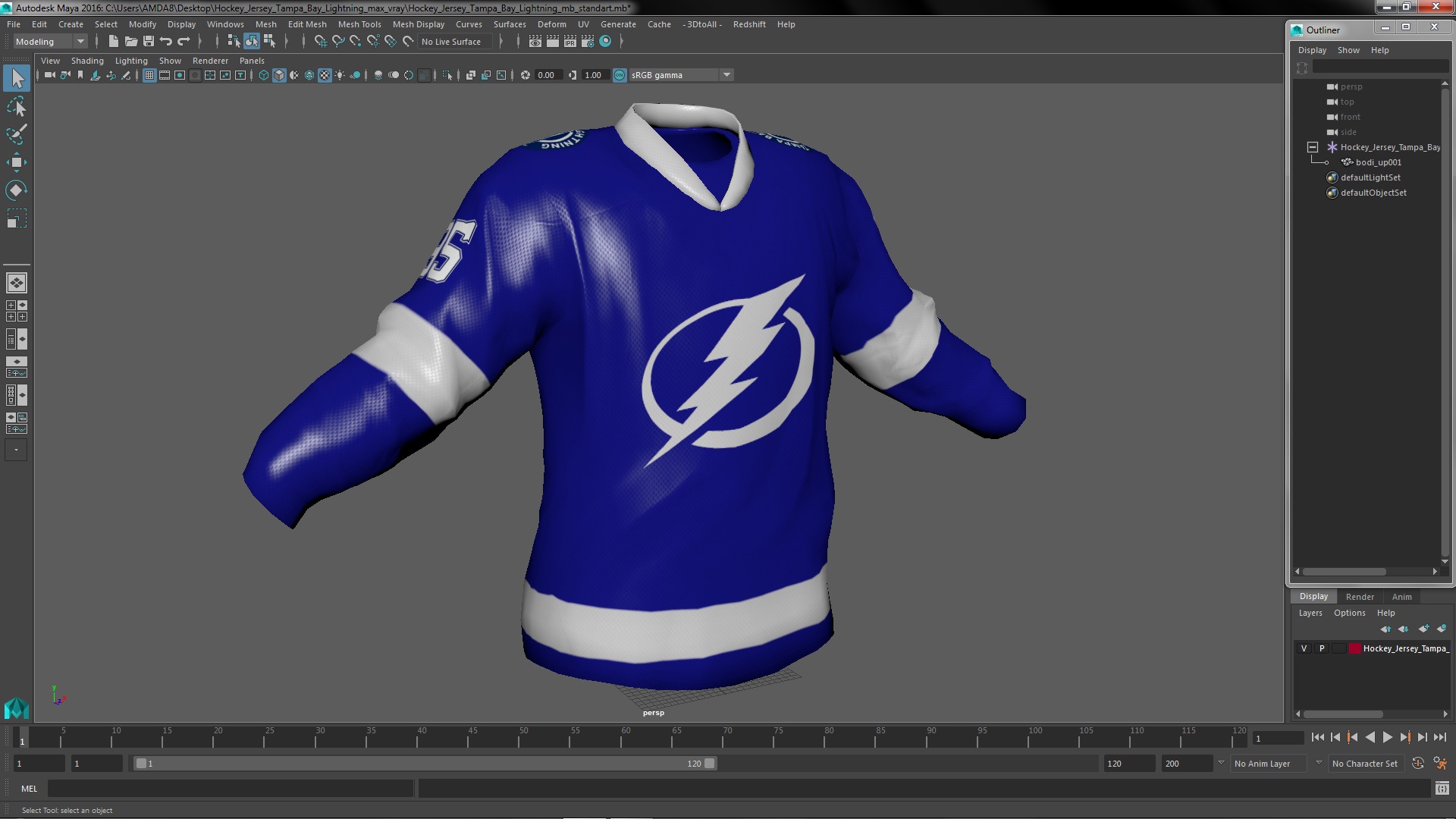The width and height of the screenshot is (1456, 819).
Task: Choose the Scale tool
Action: point(17,218)
